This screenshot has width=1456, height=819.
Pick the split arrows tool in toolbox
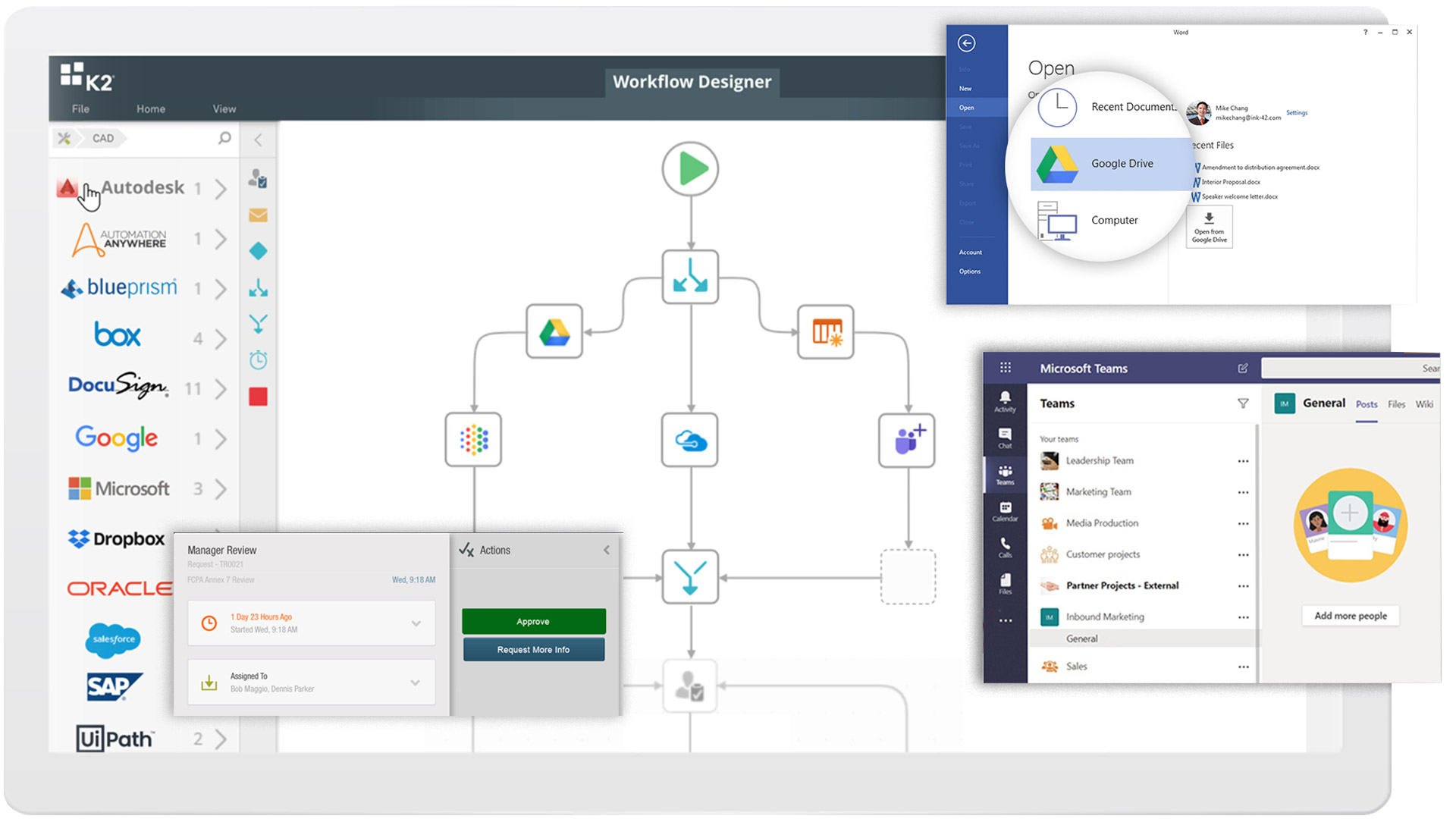point(258,287)
